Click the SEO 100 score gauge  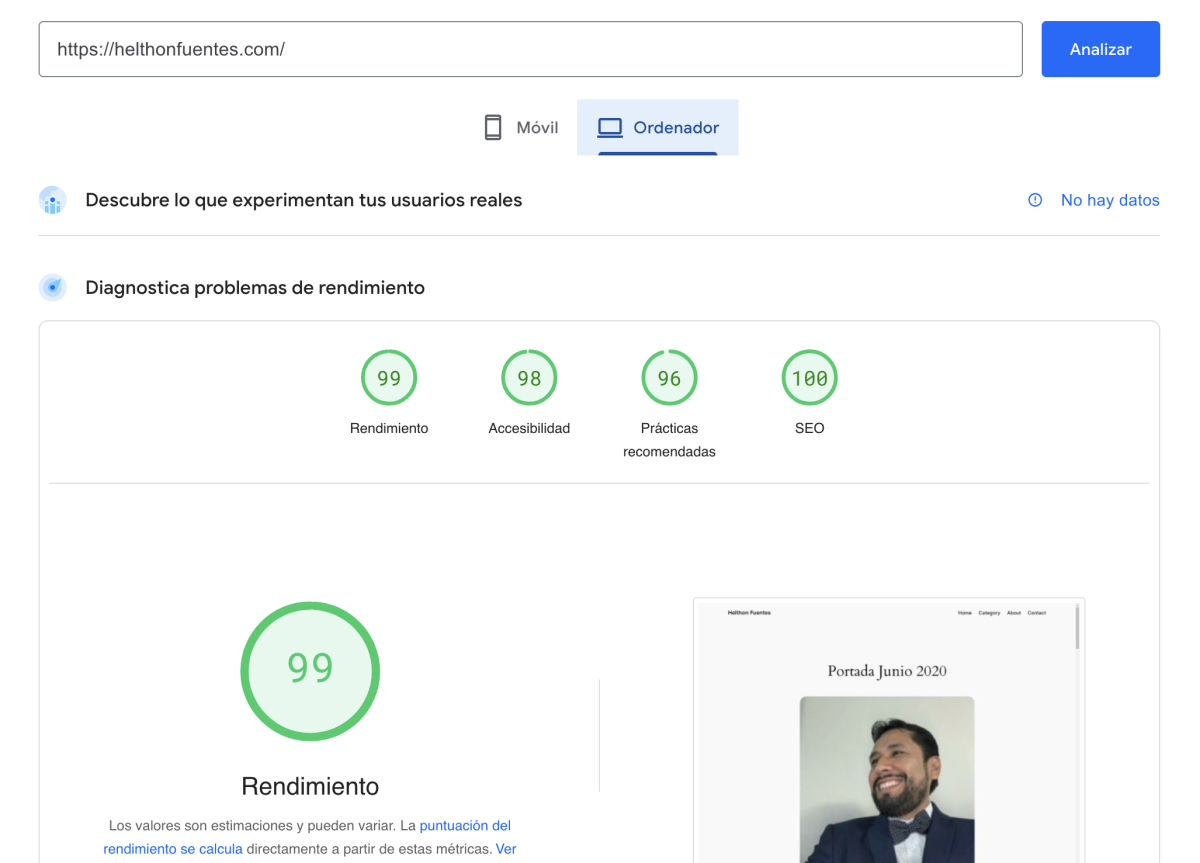click(x=809, y=378)
